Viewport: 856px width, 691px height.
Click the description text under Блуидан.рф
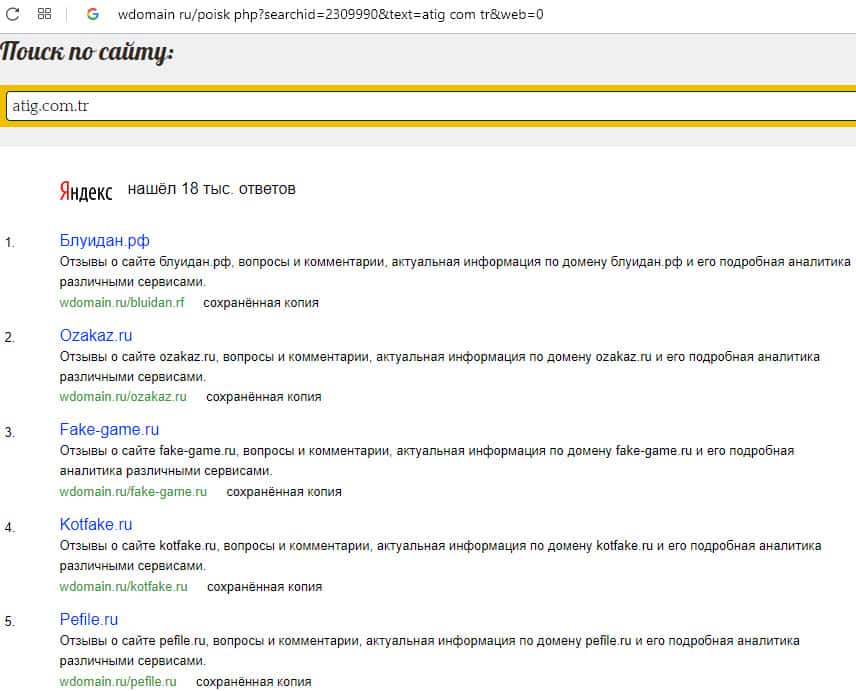point(455,272)
